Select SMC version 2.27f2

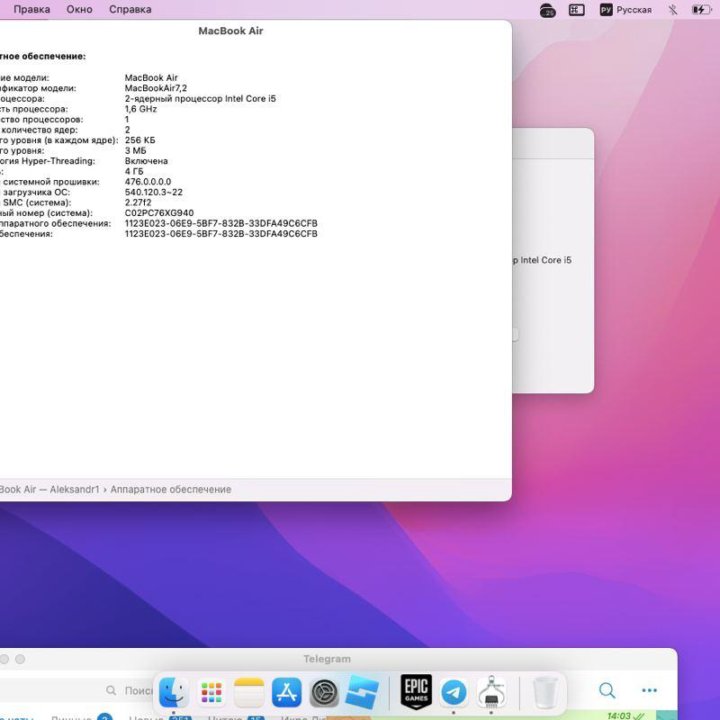138,202
